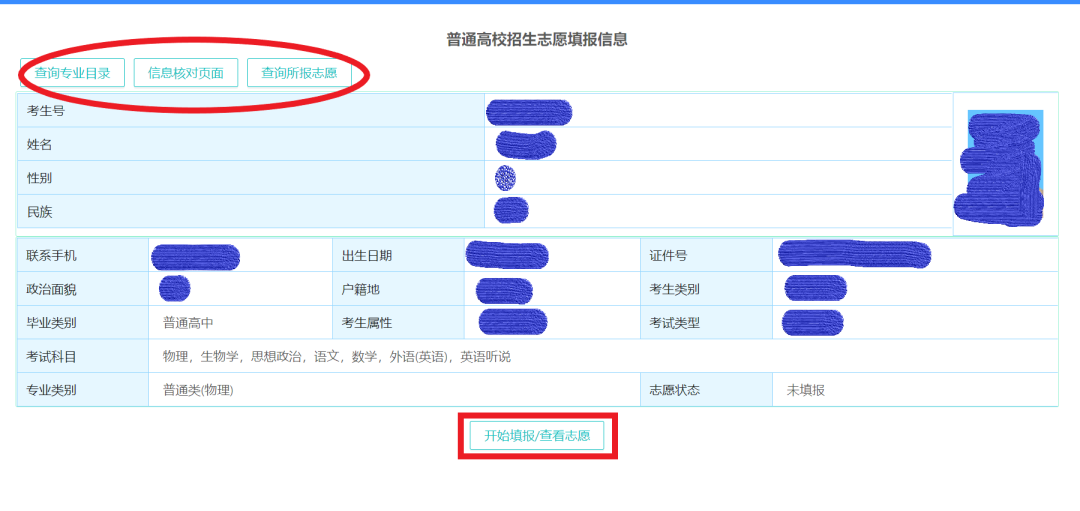Click the 考生类别 label cell
The height and width of the screenshot is (511, 1080).
(x=707, y=289)
